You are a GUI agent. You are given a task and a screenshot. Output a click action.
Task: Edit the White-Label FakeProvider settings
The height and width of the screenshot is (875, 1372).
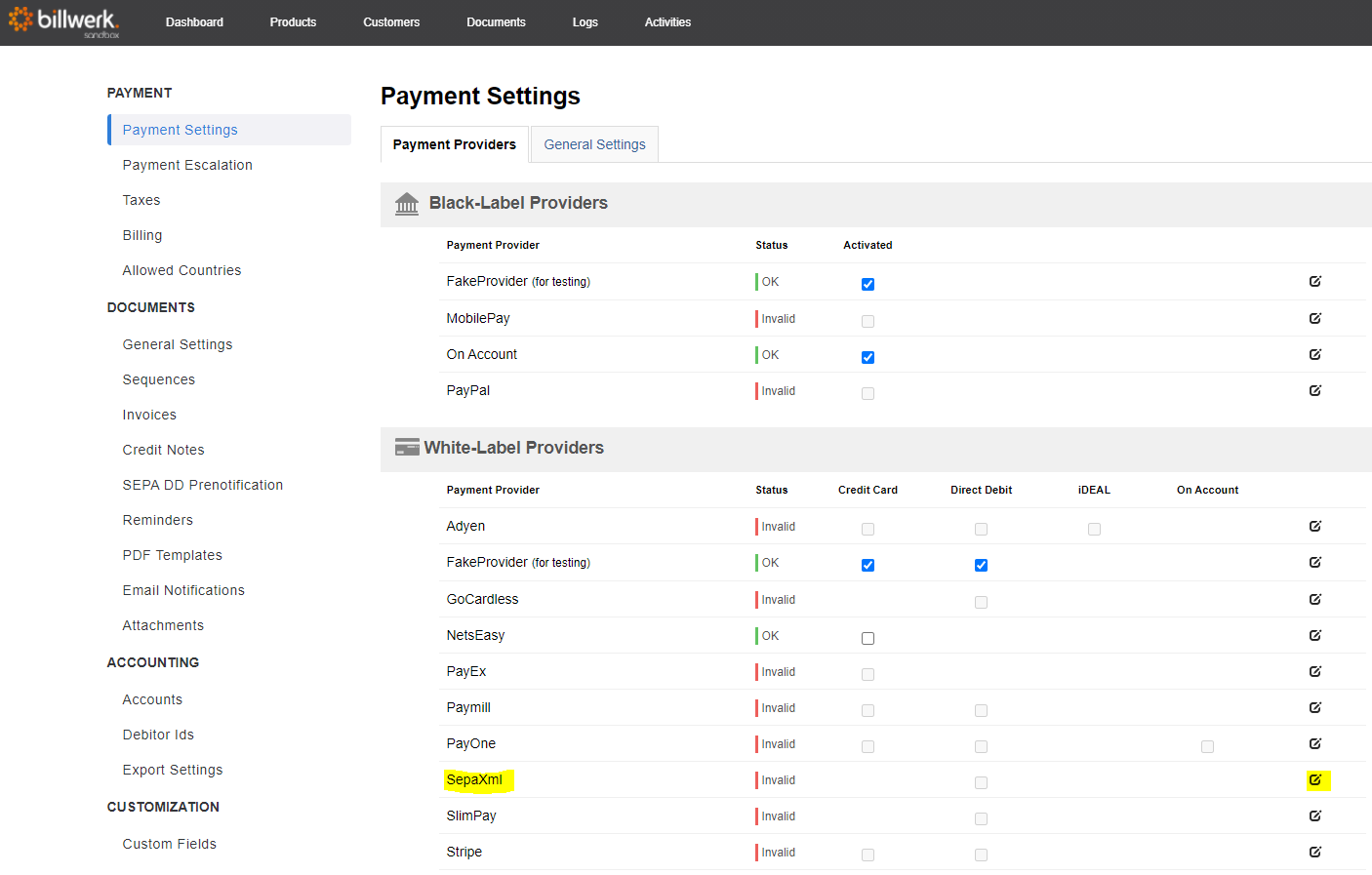click(1315, 562)
